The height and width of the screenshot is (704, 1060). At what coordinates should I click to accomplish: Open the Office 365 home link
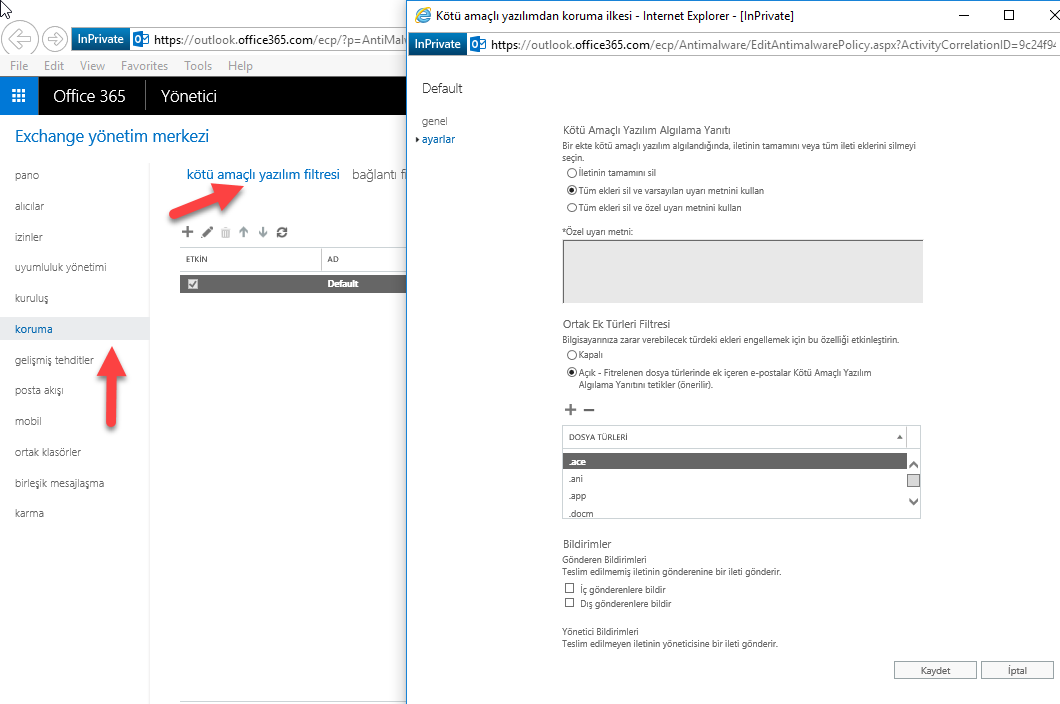89,96
